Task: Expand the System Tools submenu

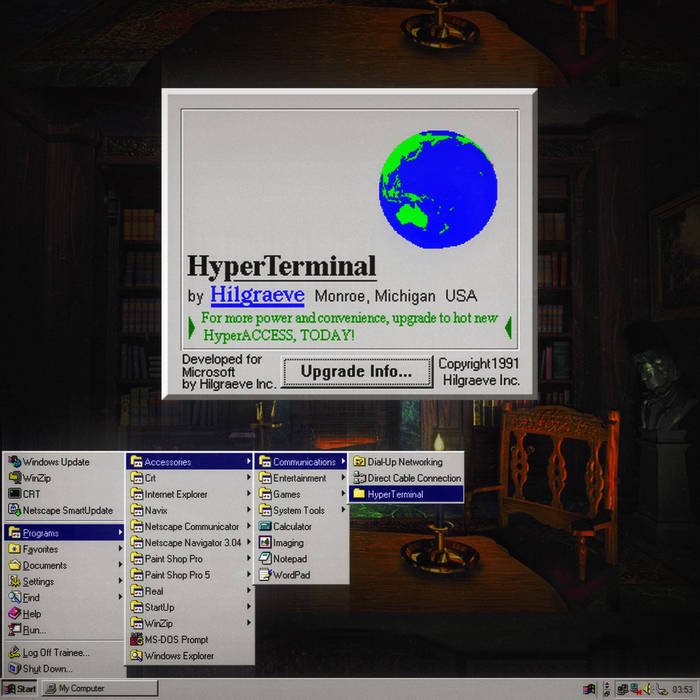Action: (x=299, y=510)
